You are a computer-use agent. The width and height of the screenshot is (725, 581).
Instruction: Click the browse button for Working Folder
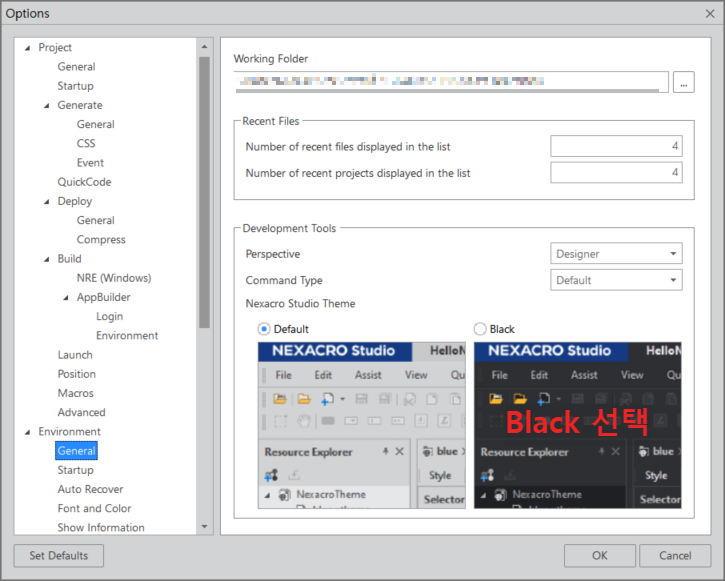point(683,82)
